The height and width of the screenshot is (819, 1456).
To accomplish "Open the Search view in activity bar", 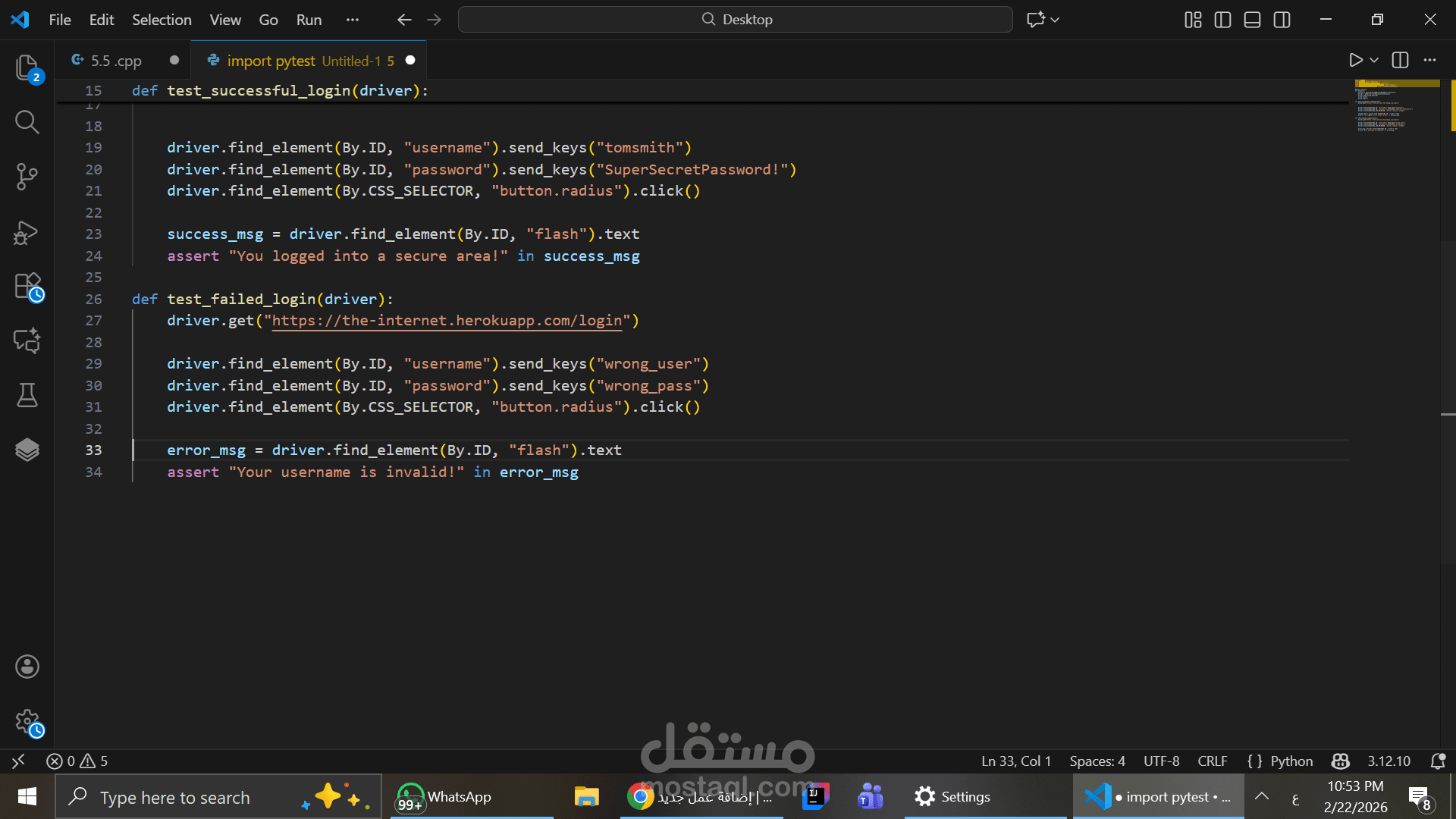I will coord(27,122).
